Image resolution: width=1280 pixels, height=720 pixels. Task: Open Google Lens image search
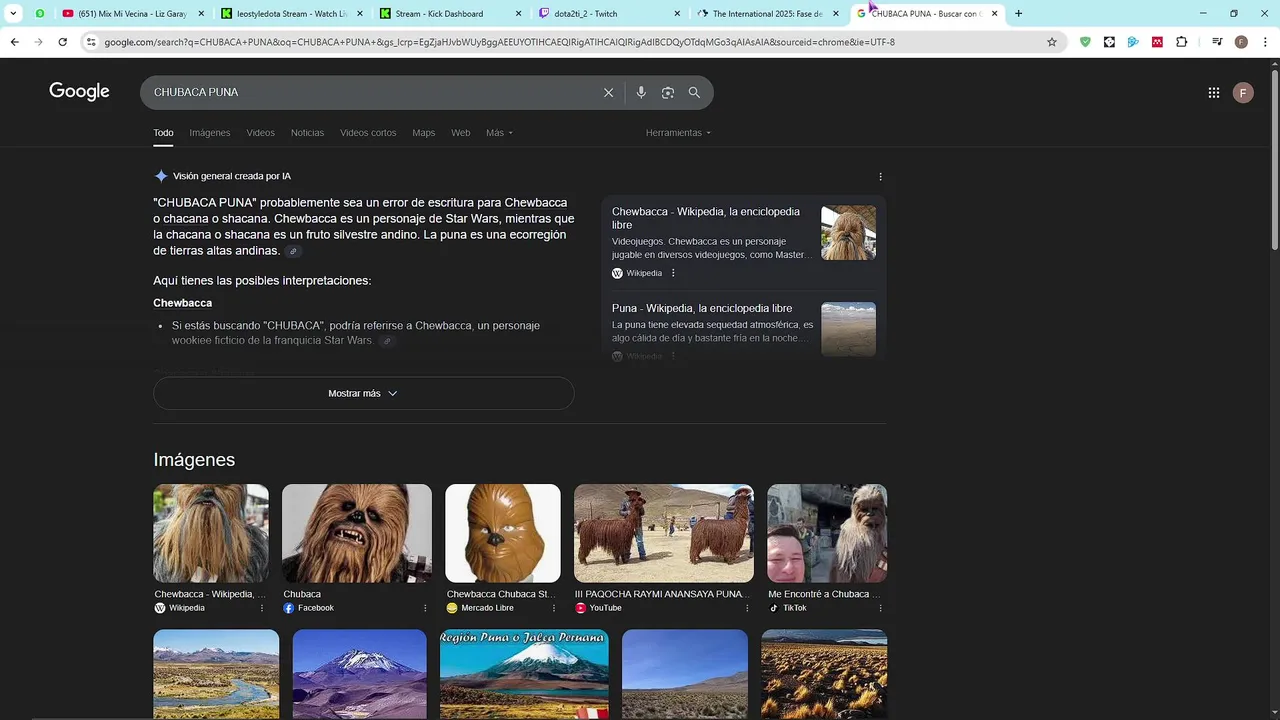coord(668,92)
